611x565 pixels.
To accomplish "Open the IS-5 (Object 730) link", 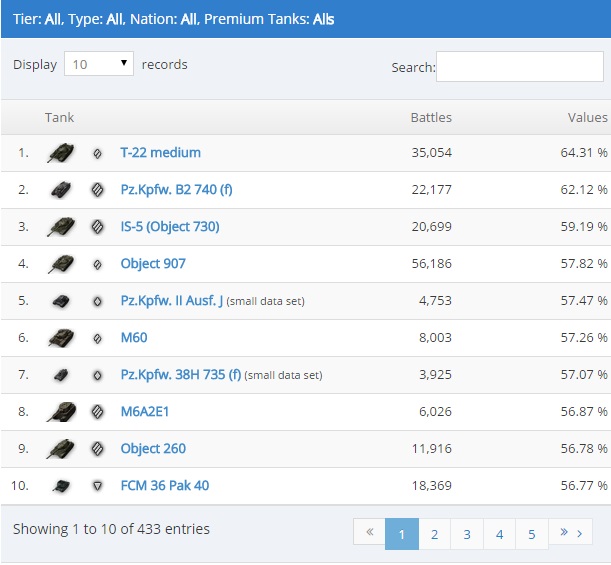I will tap(170, 227).
